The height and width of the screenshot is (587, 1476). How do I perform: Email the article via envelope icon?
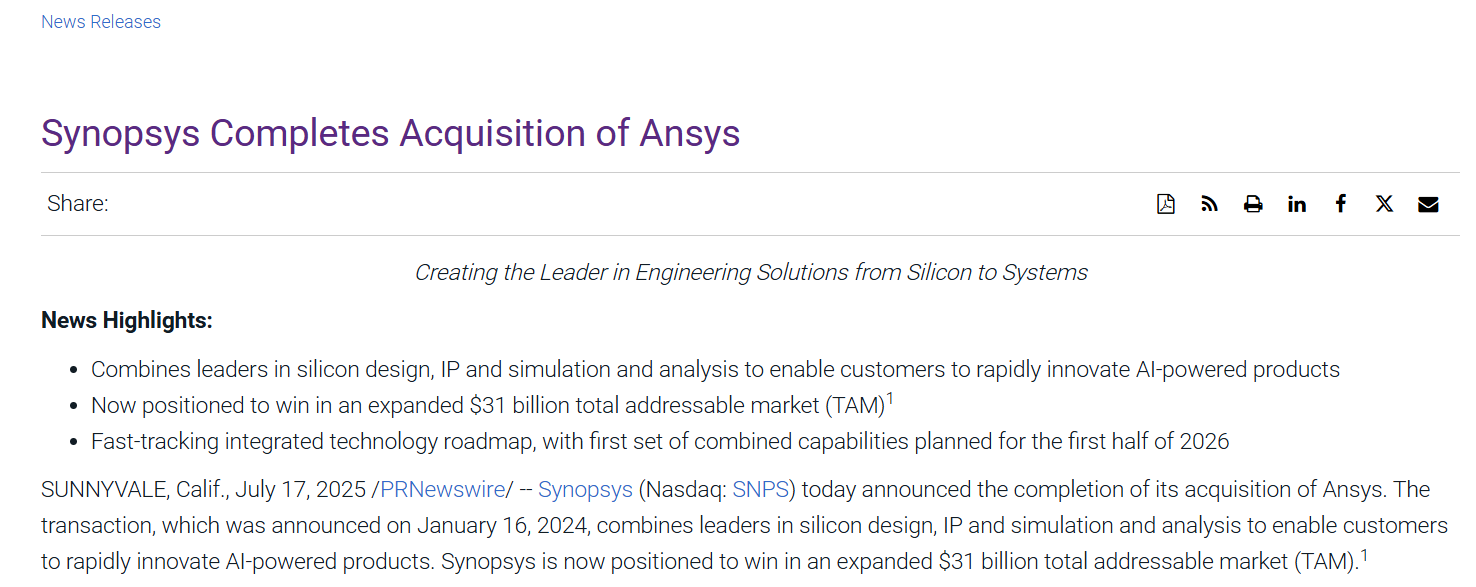coord(1428,204)
